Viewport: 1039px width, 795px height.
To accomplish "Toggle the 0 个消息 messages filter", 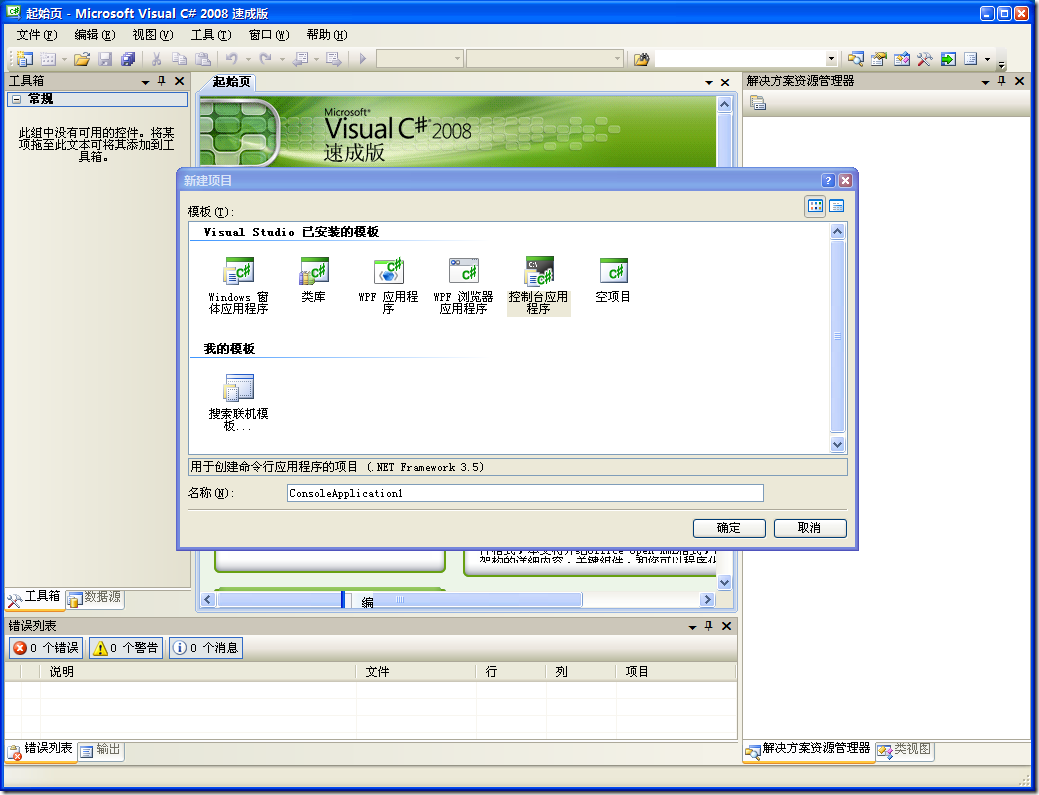I will (205, 648).
